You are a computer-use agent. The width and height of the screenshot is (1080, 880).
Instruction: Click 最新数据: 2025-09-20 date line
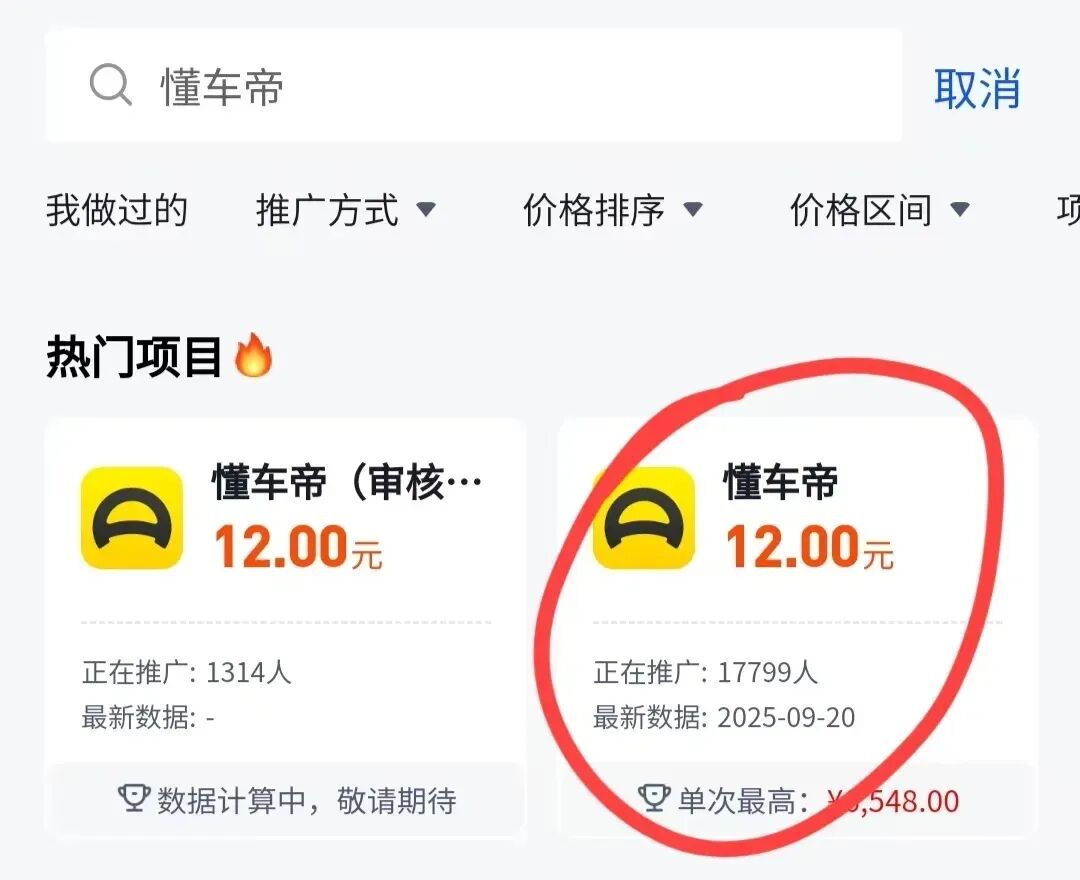point(724,717)
